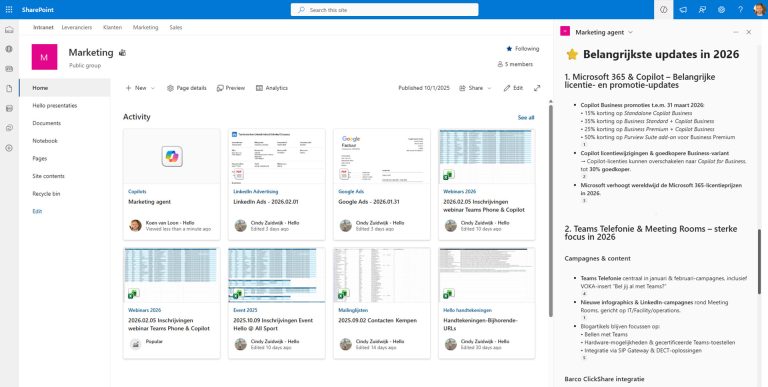Click the LinkedIn Advertising category link
The image size is (768, 387).
(x=256, y=192)
